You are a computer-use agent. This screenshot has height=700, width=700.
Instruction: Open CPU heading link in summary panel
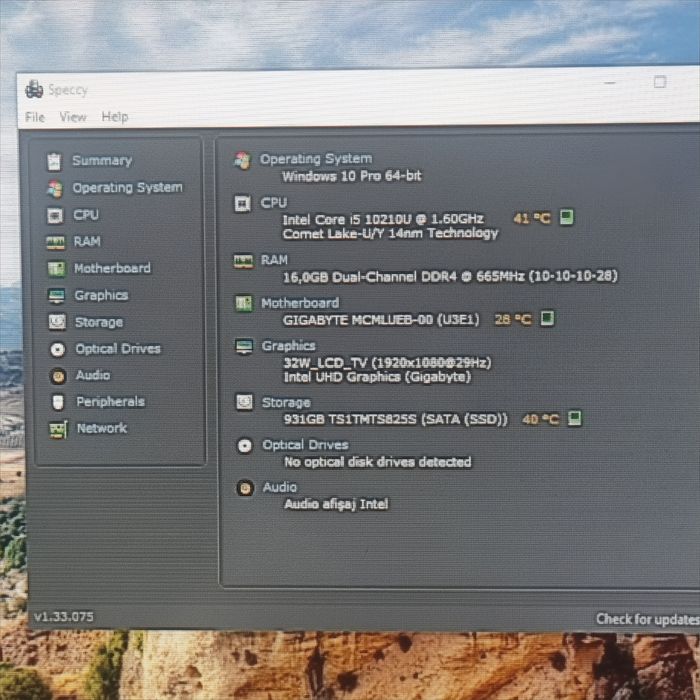(x=274, y=203)
